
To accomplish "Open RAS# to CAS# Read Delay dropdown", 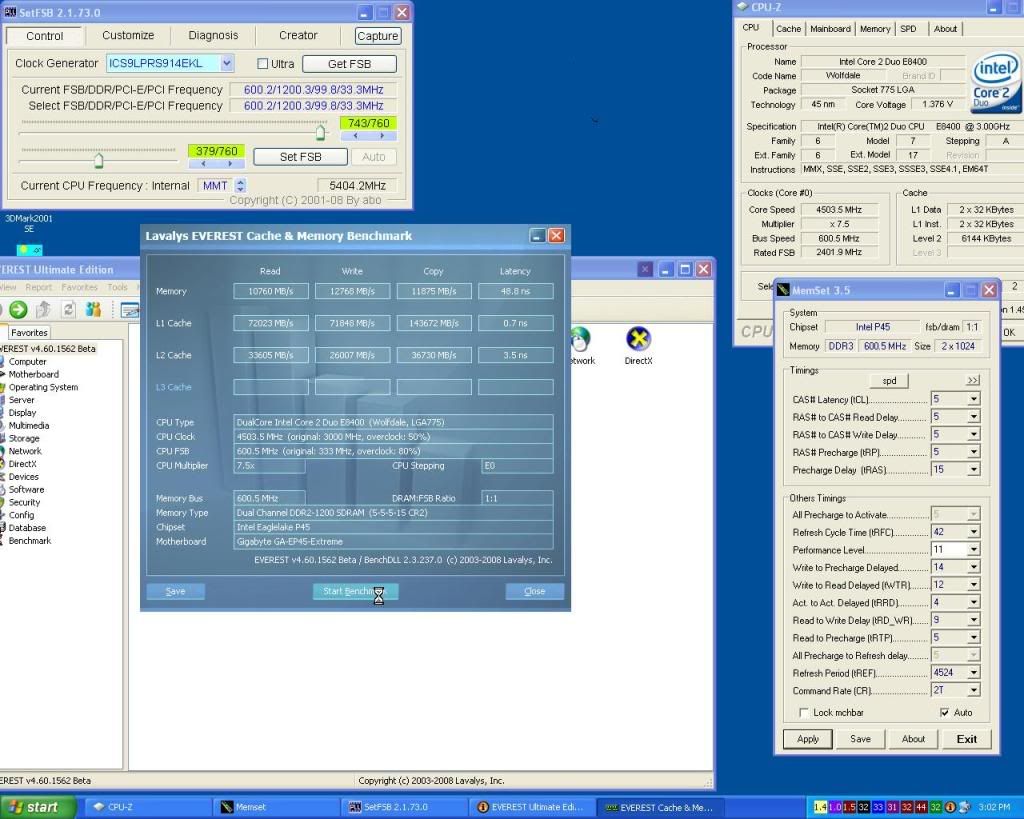I will (974, 417).
